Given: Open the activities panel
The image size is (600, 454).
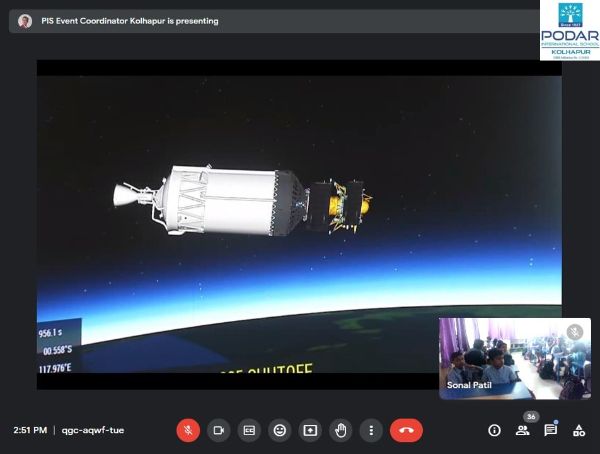Looking at the screenshot, I should 578,430.
